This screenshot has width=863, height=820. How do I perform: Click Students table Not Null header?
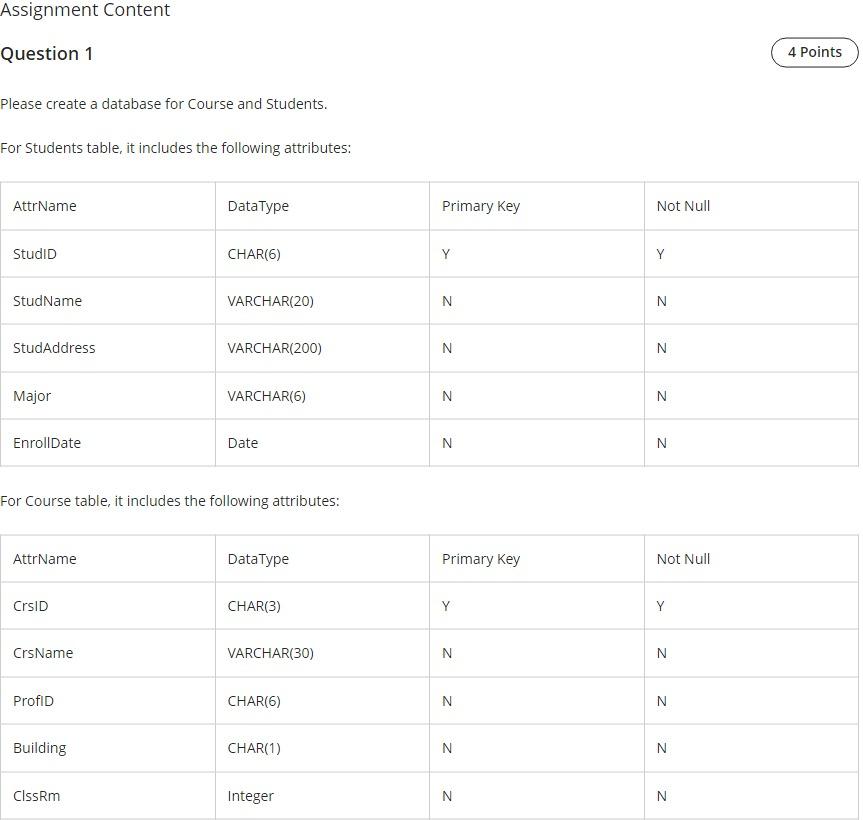[751, 206]
